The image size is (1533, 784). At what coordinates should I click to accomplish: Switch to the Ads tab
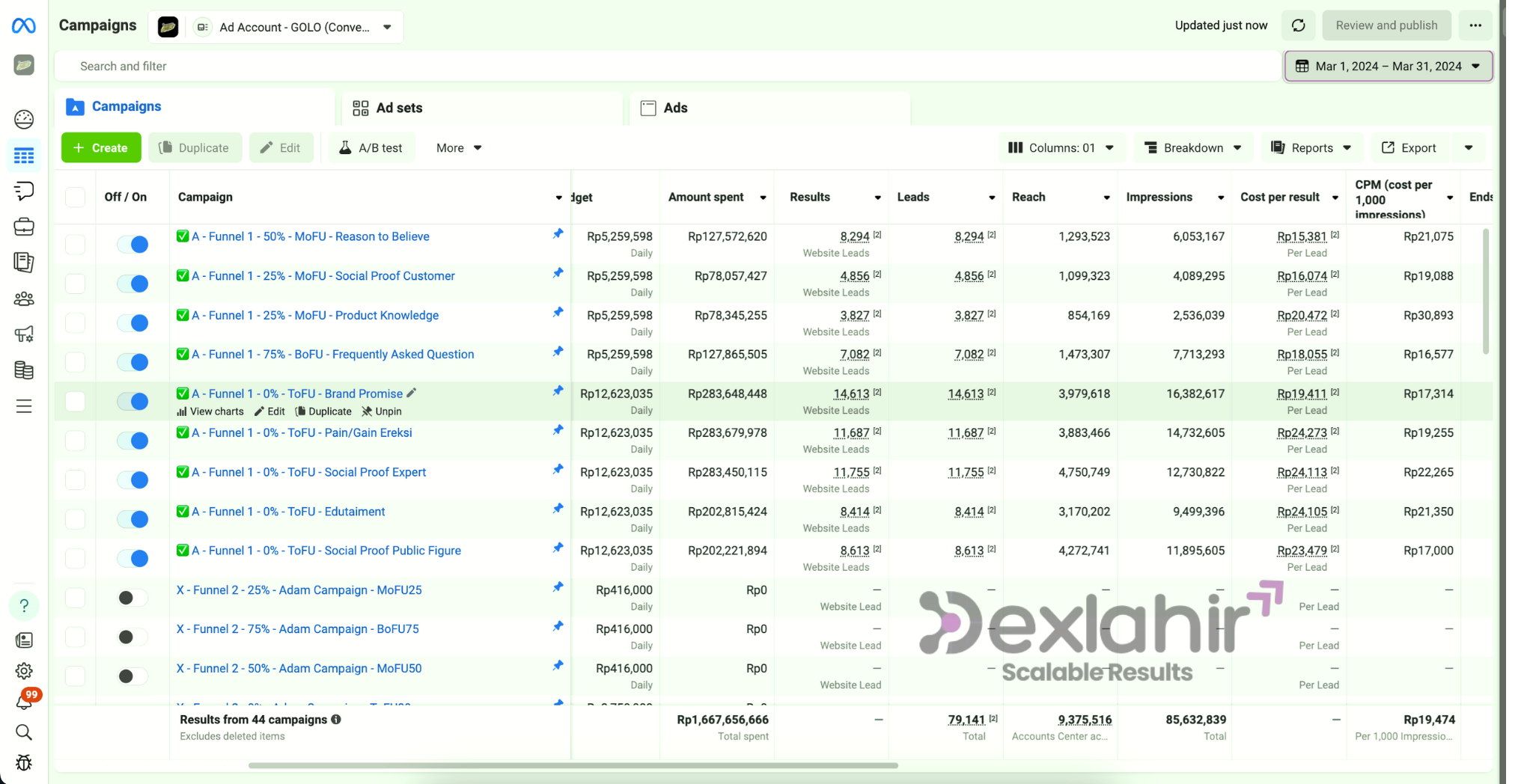tap(674, 108)
